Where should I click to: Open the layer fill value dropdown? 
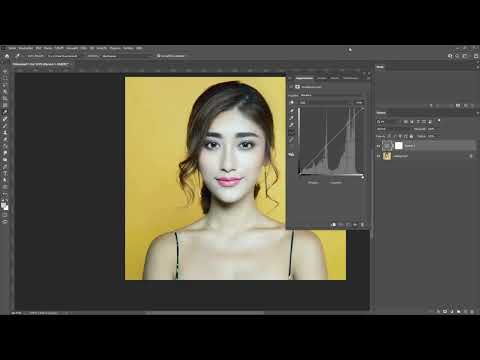(x=434, y=136)
